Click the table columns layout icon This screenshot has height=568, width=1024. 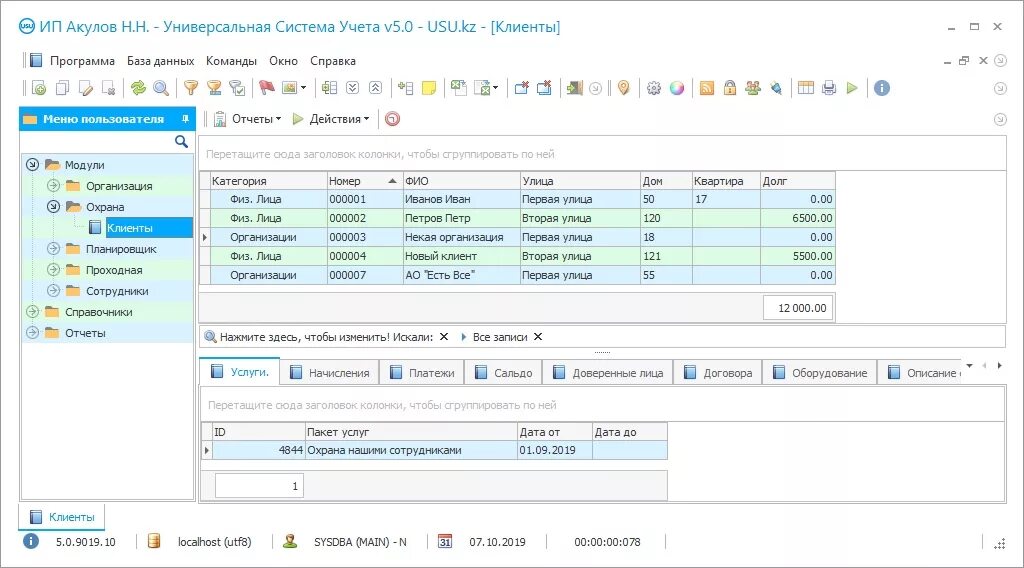(x=806, y=88)
